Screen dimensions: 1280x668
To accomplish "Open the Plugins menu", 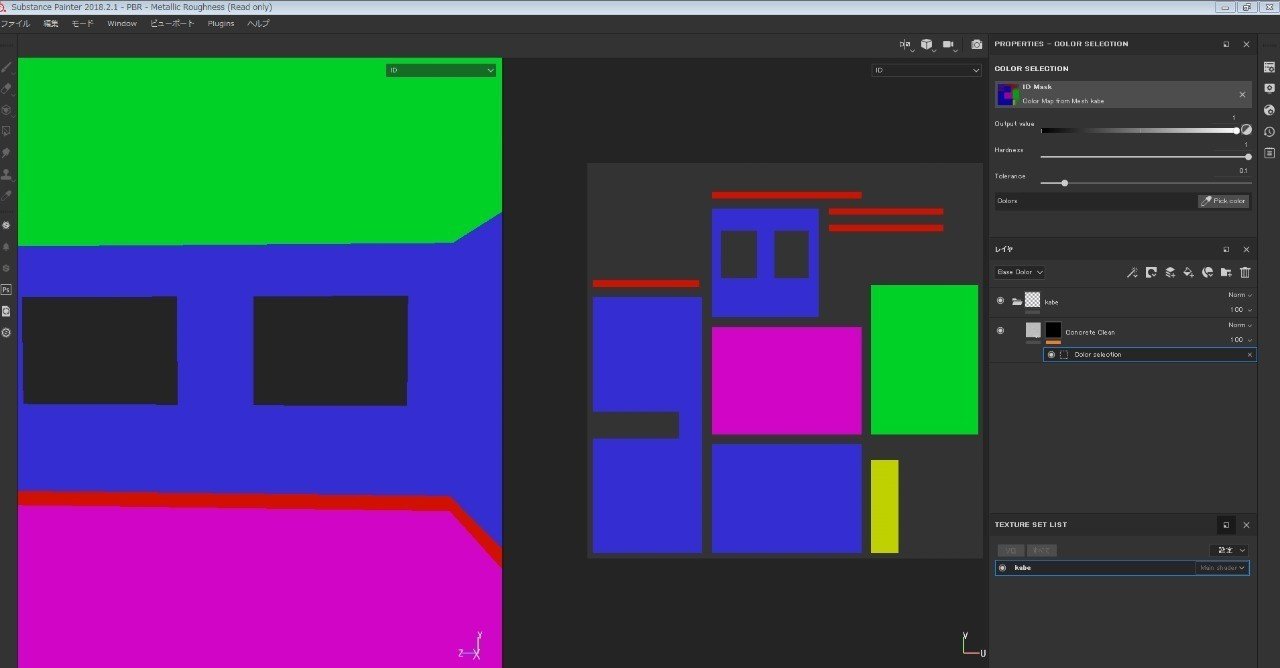I will tap(221, 23).
